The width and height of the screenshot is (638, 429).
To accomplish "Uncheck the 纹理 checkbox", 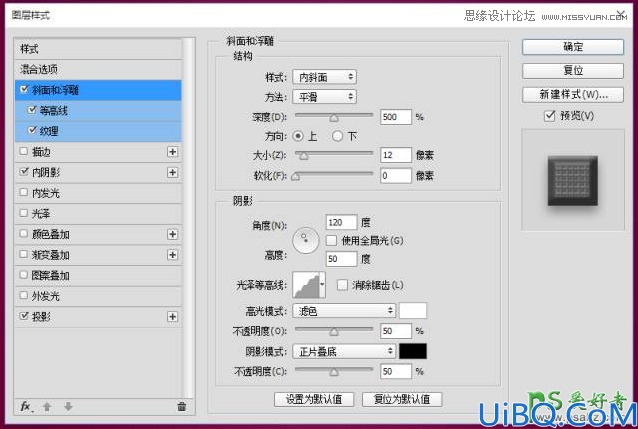I will pos(32,130).
